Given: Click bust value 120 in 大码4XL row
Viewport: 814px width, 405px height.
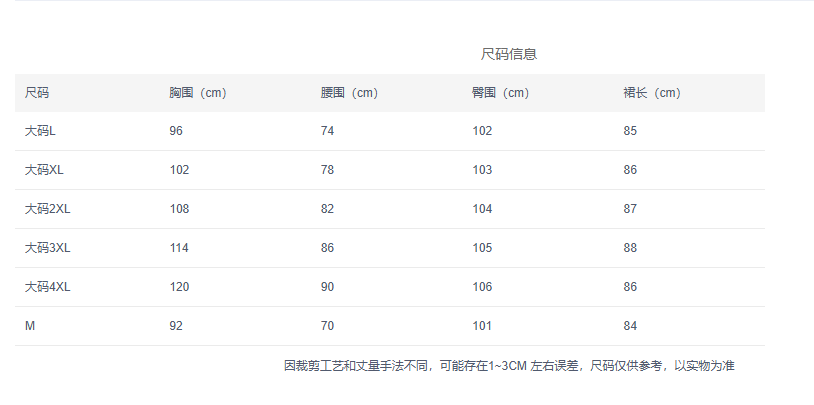Looking at the screenshot, I should tap(179, 287).
